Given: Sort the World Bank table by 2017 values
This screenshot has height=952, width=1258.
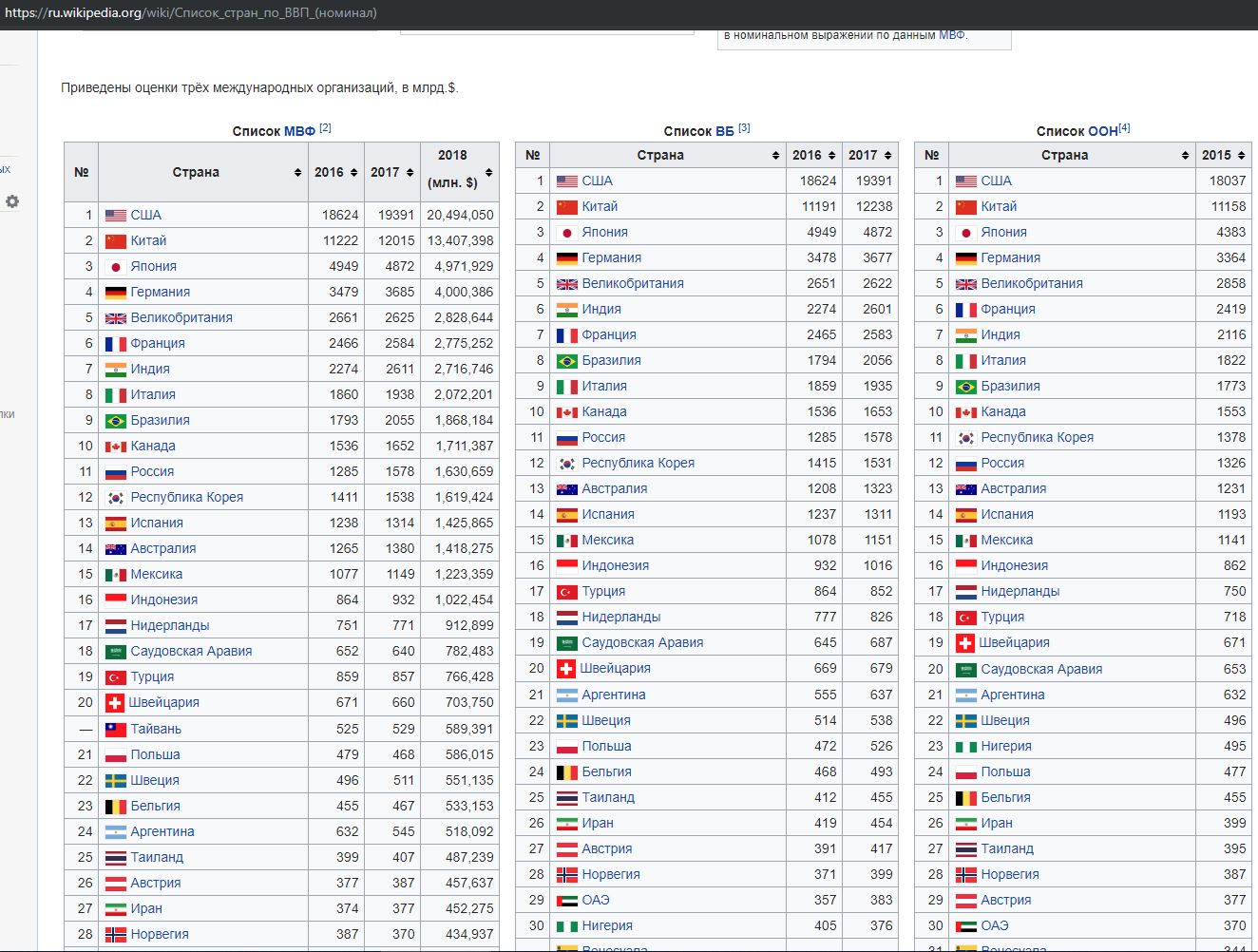Looking at the screenshot, I should click(x=887, y=155).
